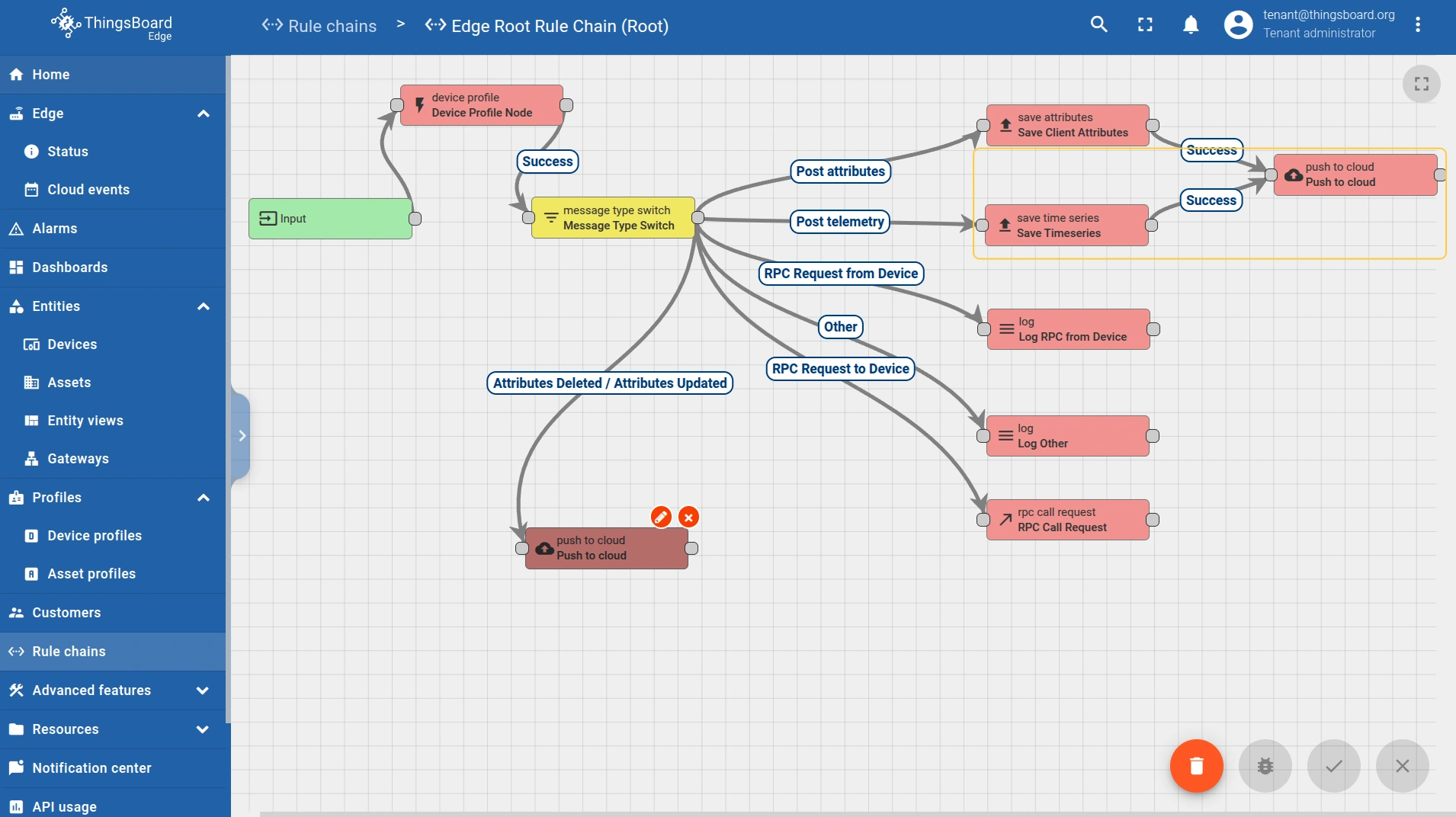1456x817 pixels.
Task: Toggle fullscreen icon in top header
Action: tap(1144, 25)
